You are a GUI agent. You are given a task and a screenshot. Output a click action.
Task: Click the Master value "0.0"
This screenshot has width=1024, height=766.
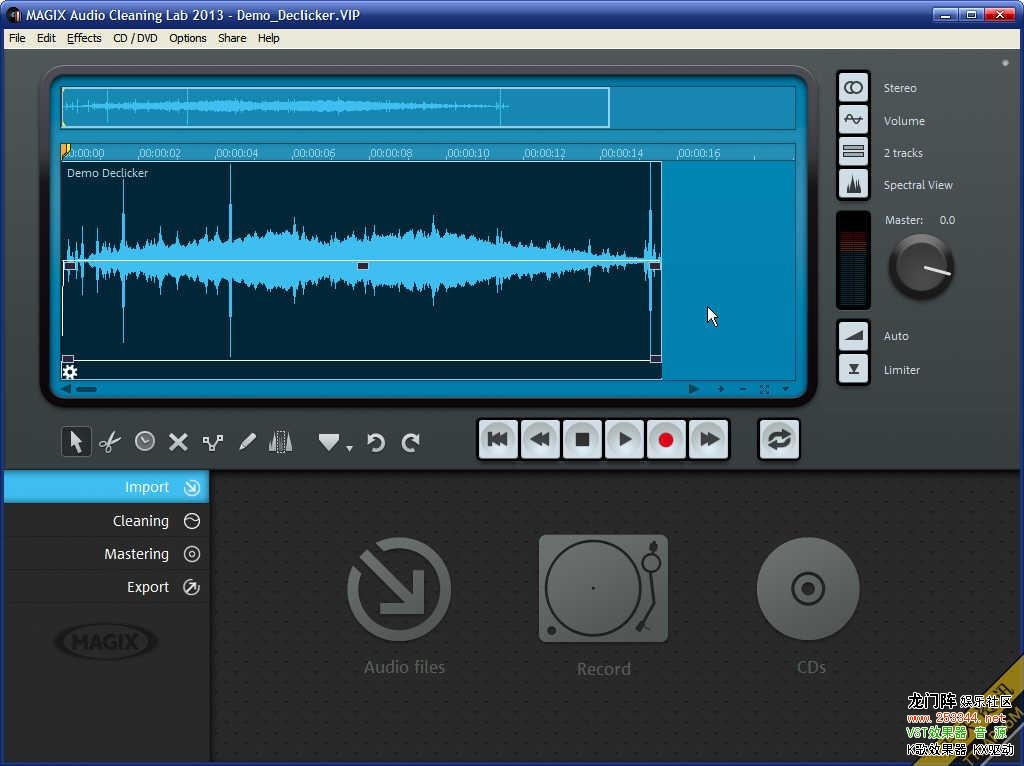pos(947,220)
